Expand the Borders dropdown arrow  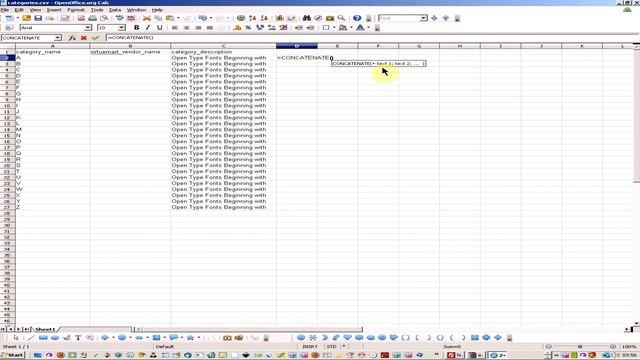point(334,28)
